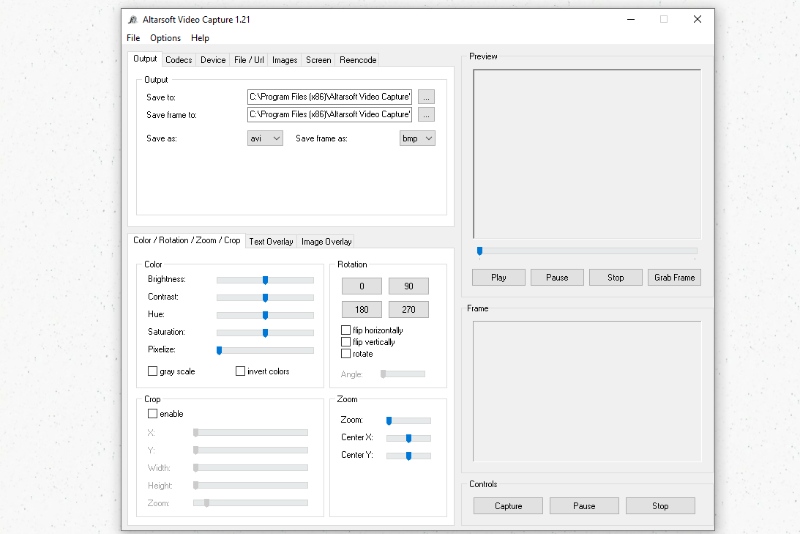Open the Save as avi dropdown

(x=265, y=138)
